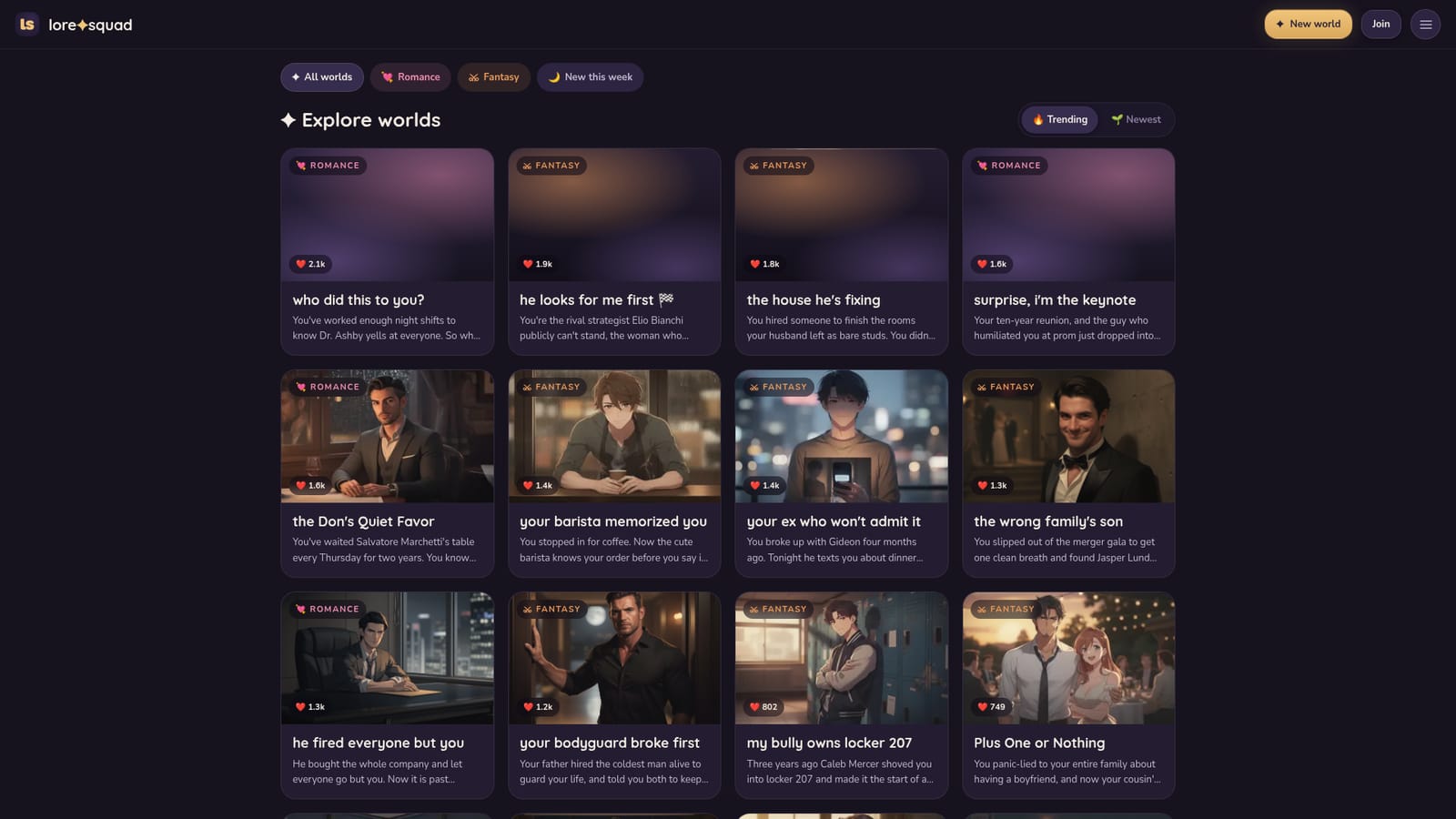Like 'who did this to you?' (2.1k hearts)
The width and height of the screenshot is (1456, 819).
(310, 264)
